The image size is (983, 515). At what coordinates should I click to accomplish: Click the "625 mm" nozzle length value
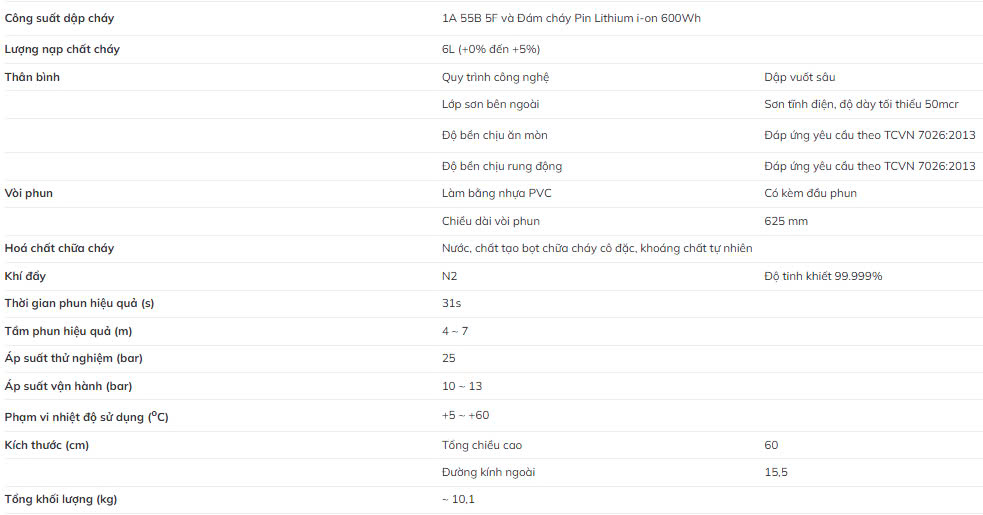(x=785, y=221)
